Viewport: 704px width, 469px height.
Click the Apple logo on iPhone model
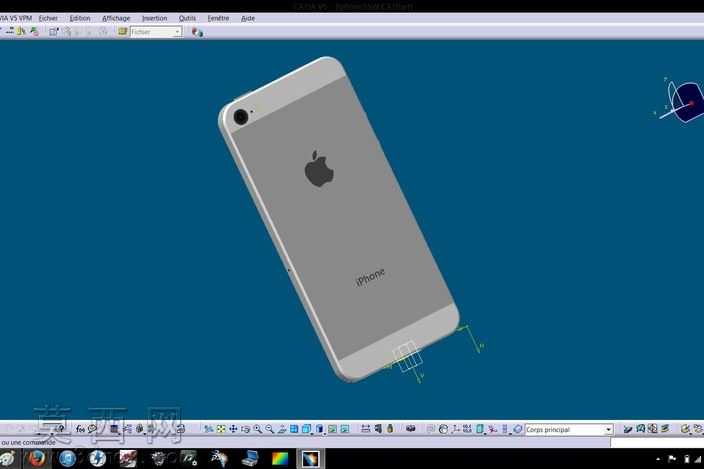pos(319,169)
